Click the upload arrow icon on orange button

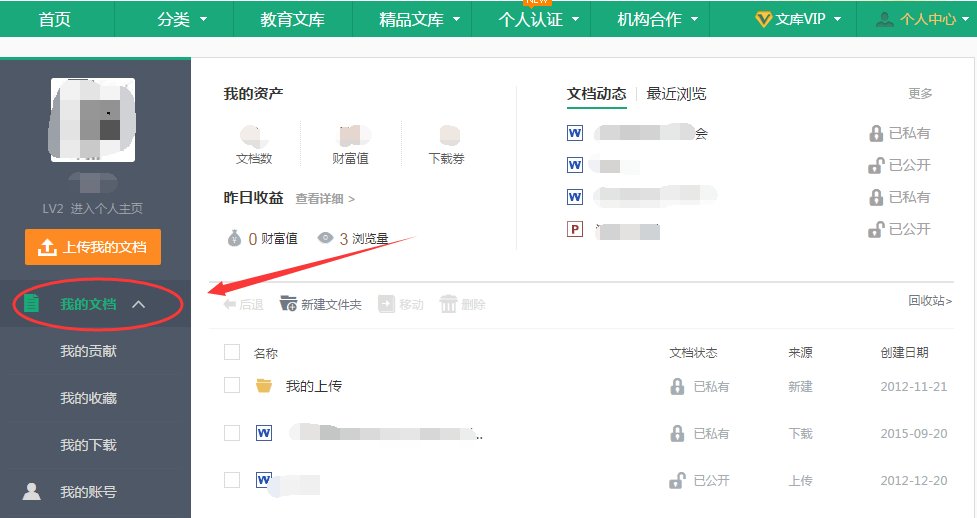click(x=47, y=247)
